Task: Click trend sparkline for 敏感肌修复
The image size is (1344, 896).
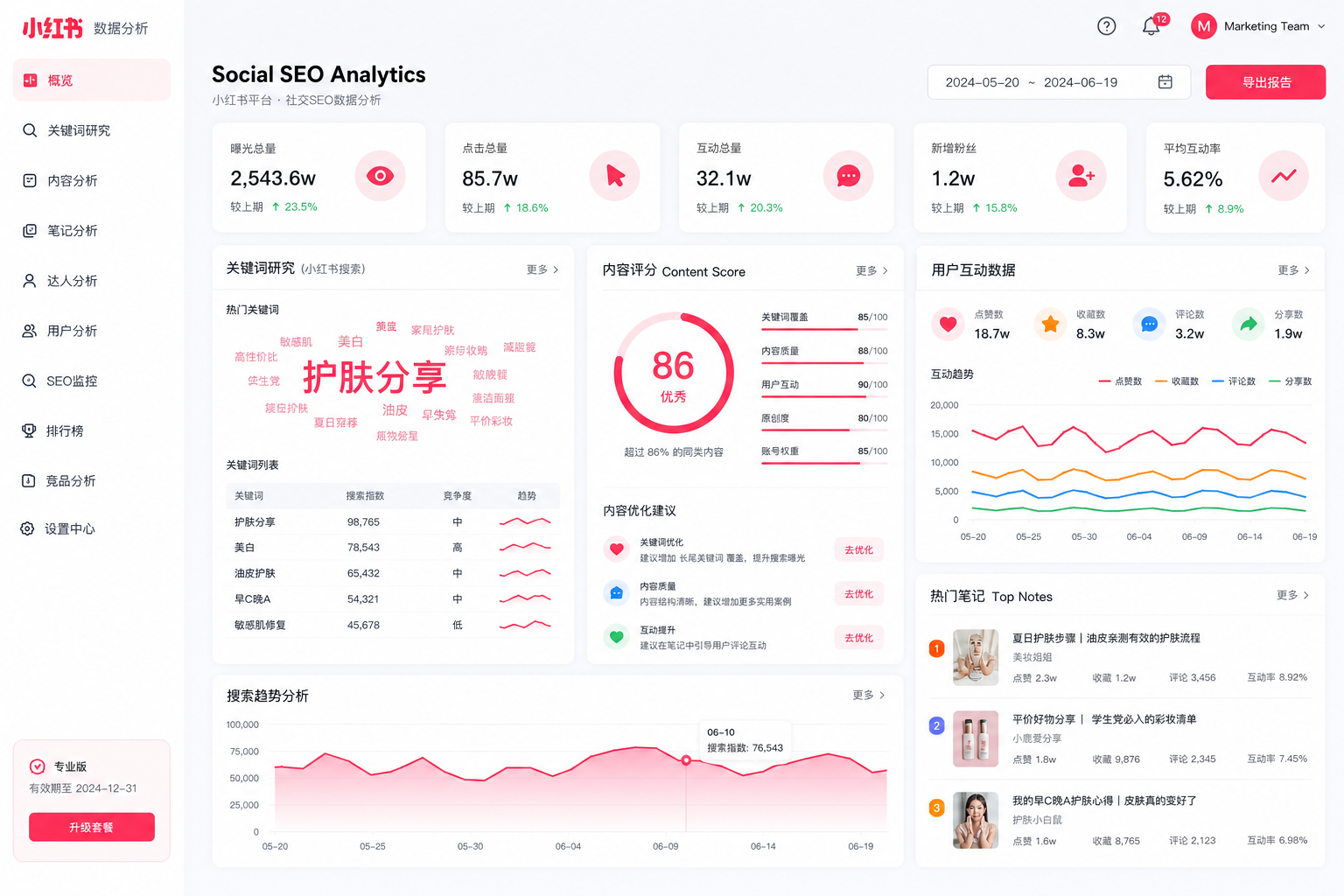Action: coord(525,625)
